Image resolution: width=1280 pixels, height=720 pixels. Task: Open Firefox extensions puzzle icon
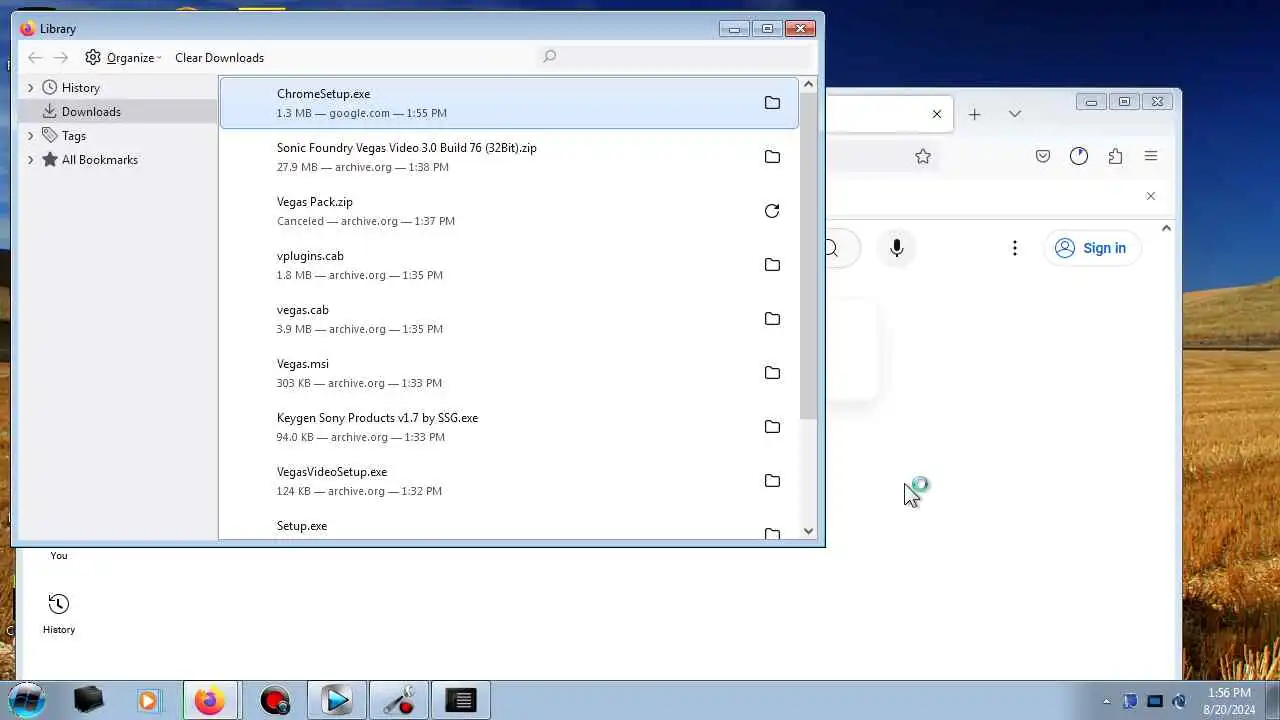point(1115,156)
